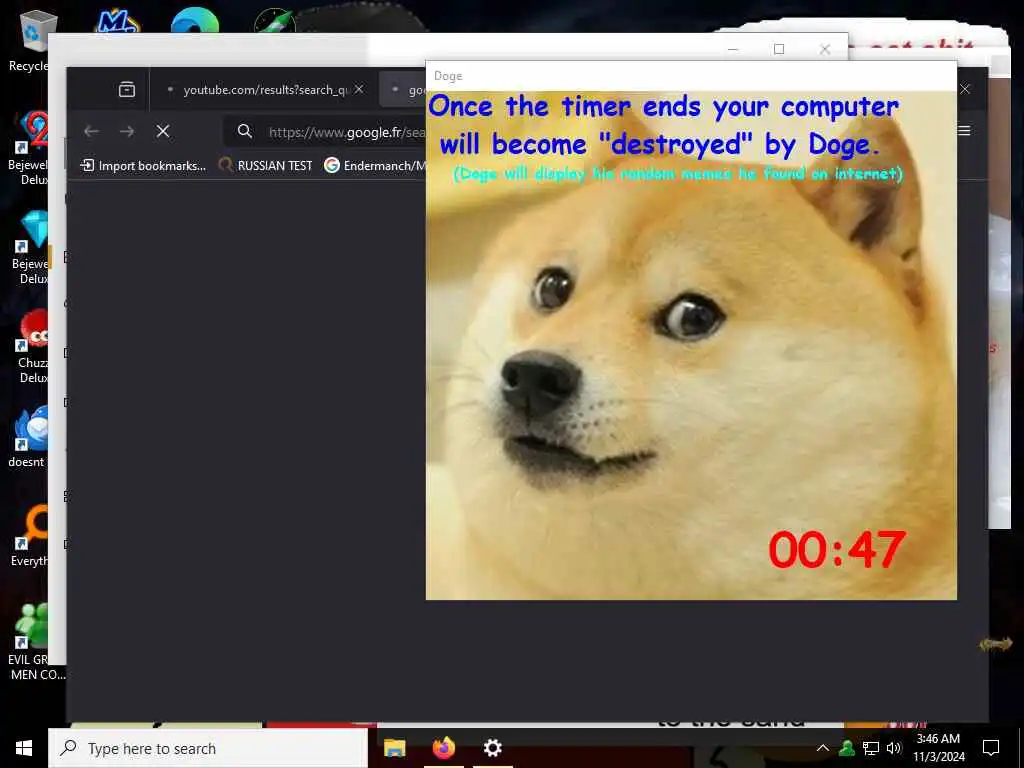This screenshot has width=1024, height=768.
Task: Open Settings gear on taskbar
Action: [x=493, y=748]
